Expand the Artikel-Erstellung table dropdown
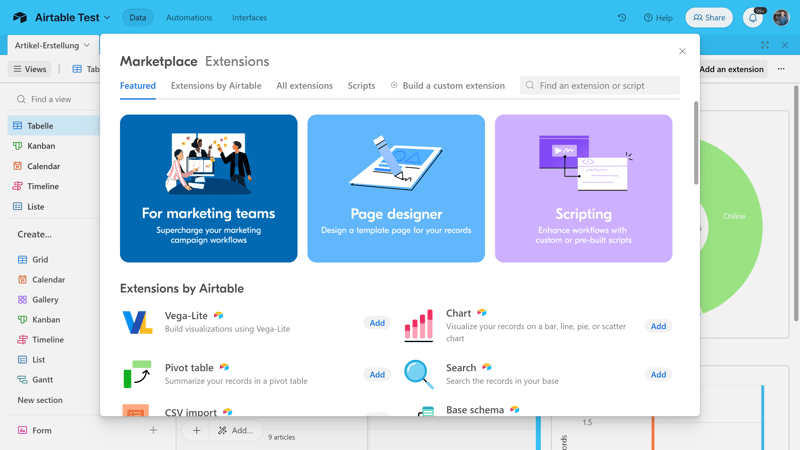 [x=87, y=45]
